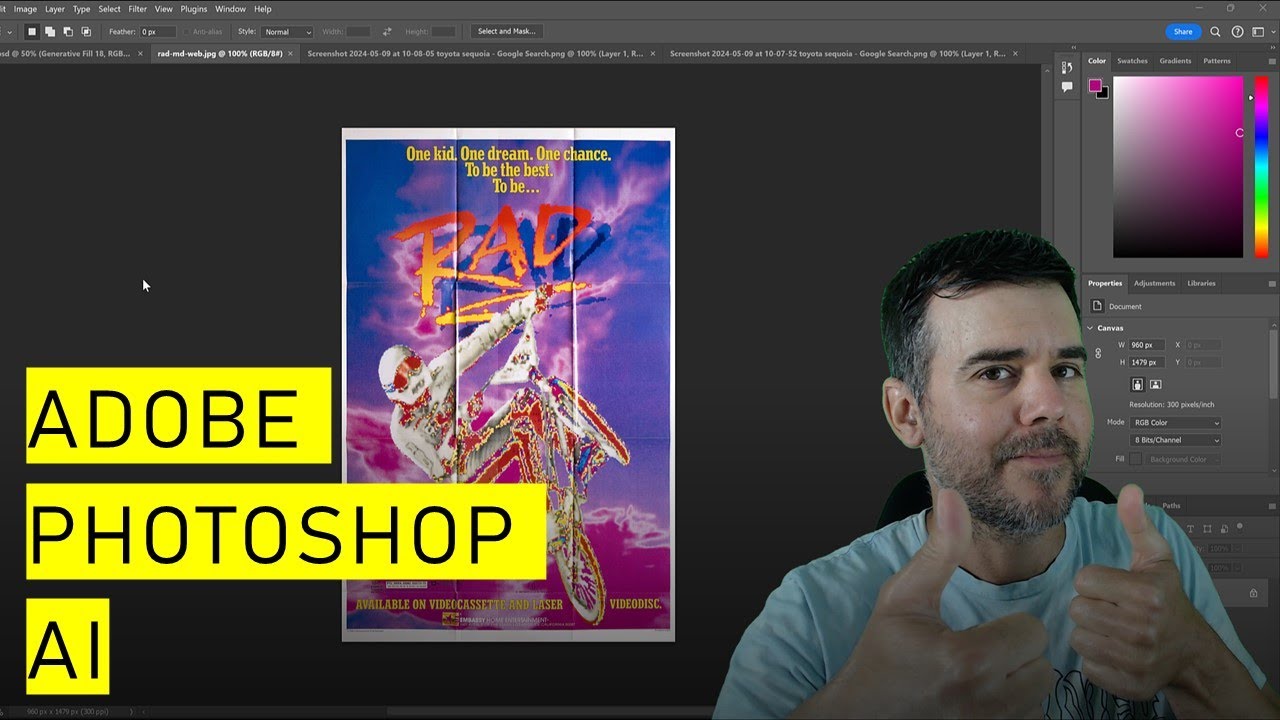Screen dimensions: 1280x720
Task: Open the Style dropdown set to Normal
Action: tap(288, 32)
